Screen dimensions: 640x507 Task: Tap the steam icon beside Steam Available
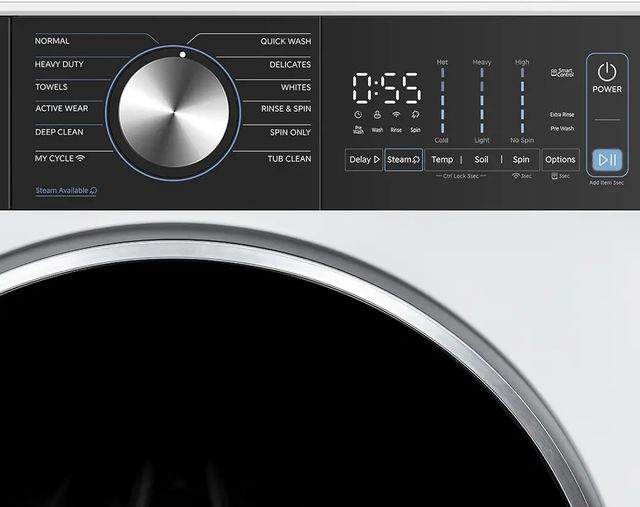pos(93,190)
